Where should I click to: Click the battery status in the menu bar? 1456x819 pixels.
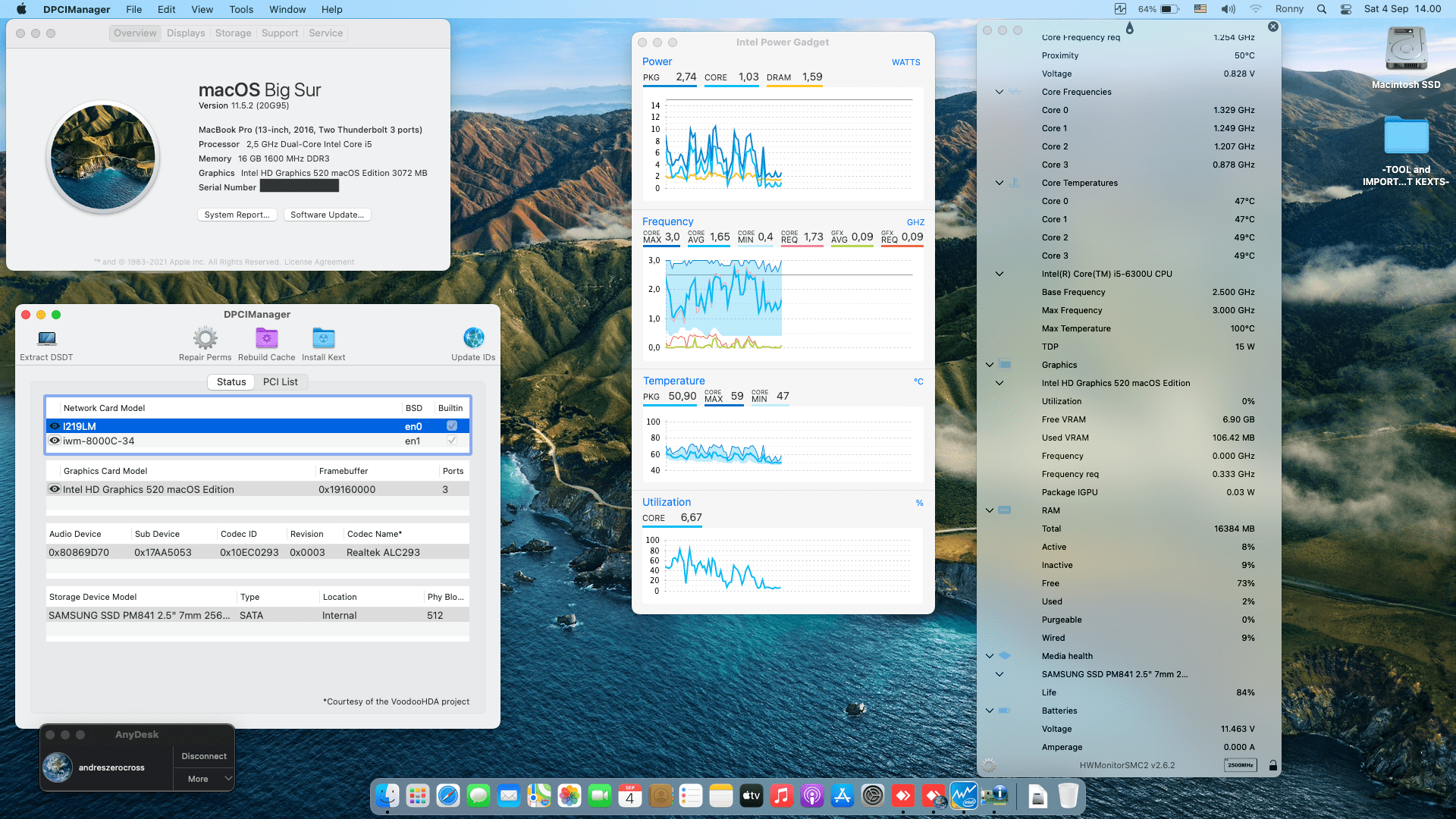[x=1159, y=9]
